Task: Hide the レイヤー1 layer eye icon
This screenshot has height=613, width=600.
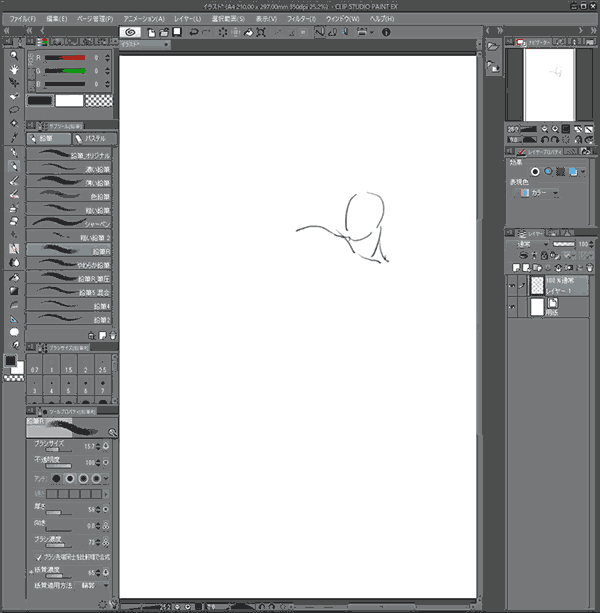Action: 512,286
